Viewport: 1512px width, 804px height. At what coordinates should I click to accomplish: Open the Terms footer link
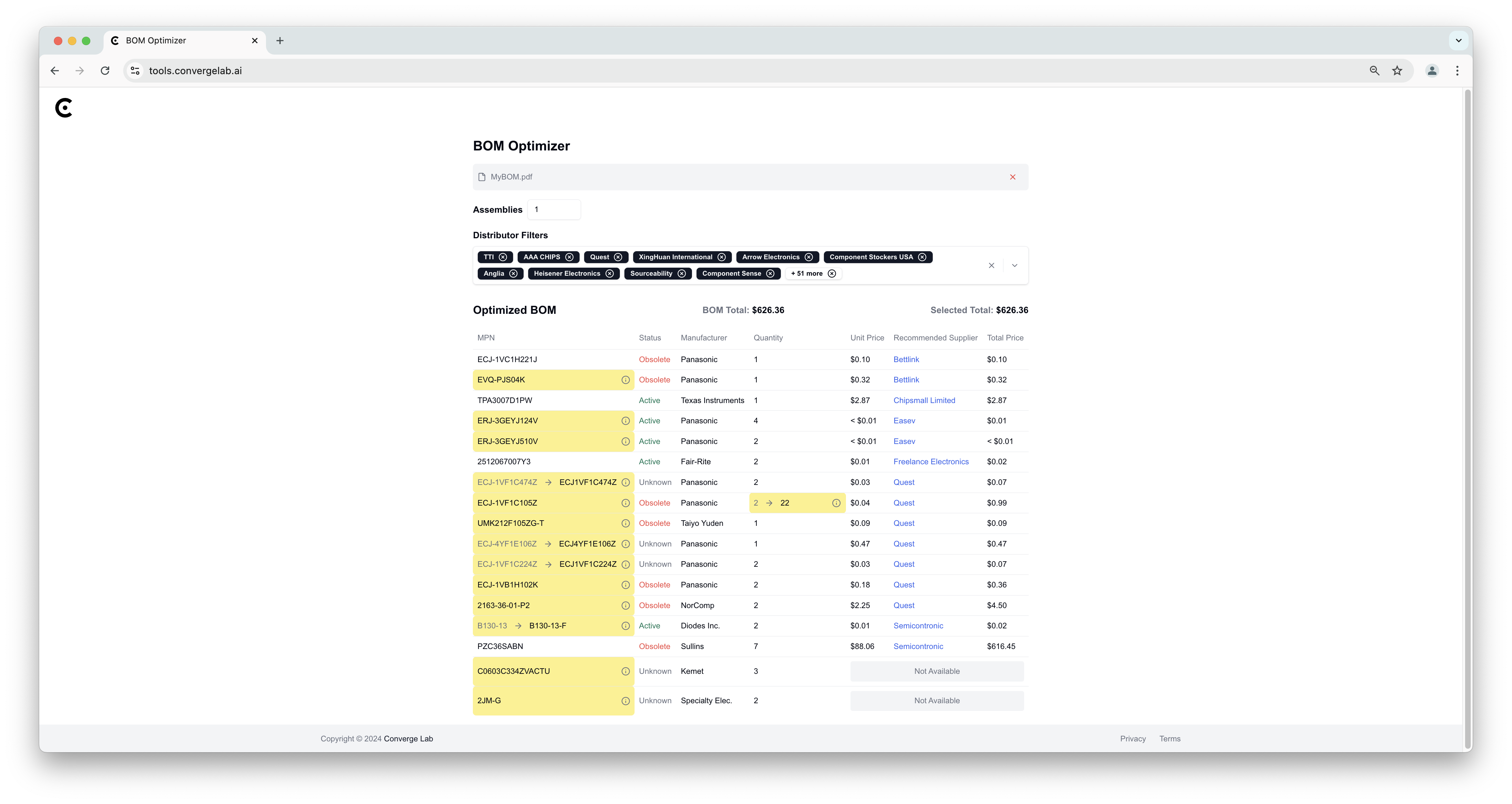click(x=1169, y=739)
